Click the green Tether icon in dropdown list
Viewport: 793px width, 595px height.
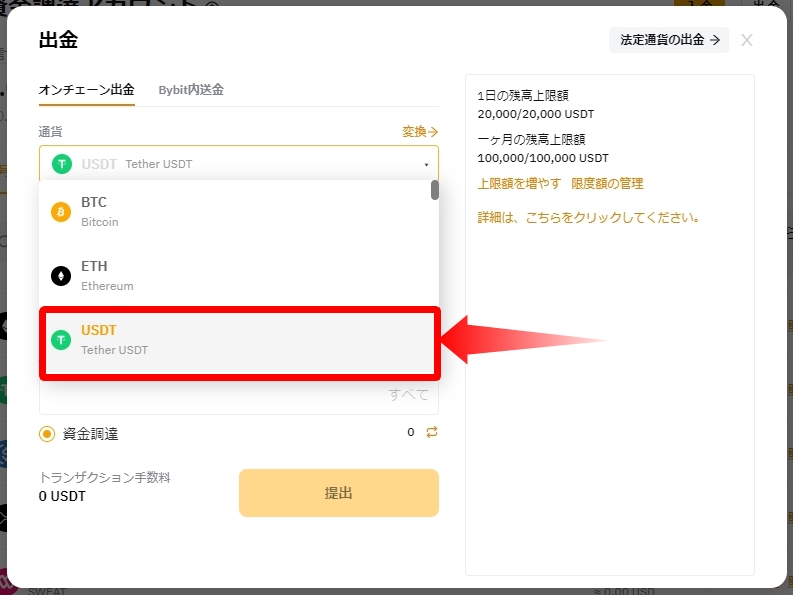click(61, 339)
